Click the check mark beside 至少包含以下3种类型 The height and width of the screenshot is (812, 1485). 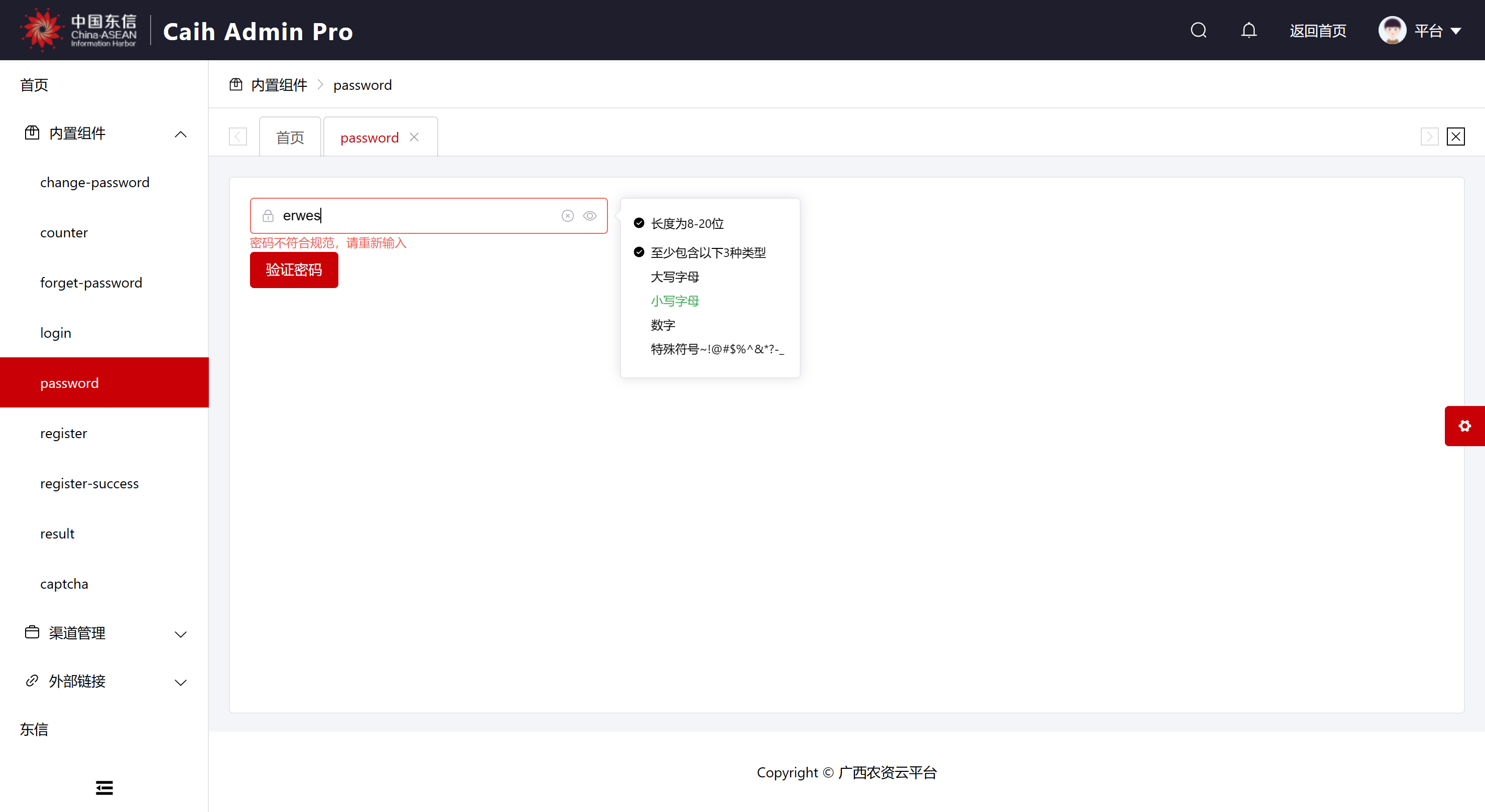tap(639, 252)
